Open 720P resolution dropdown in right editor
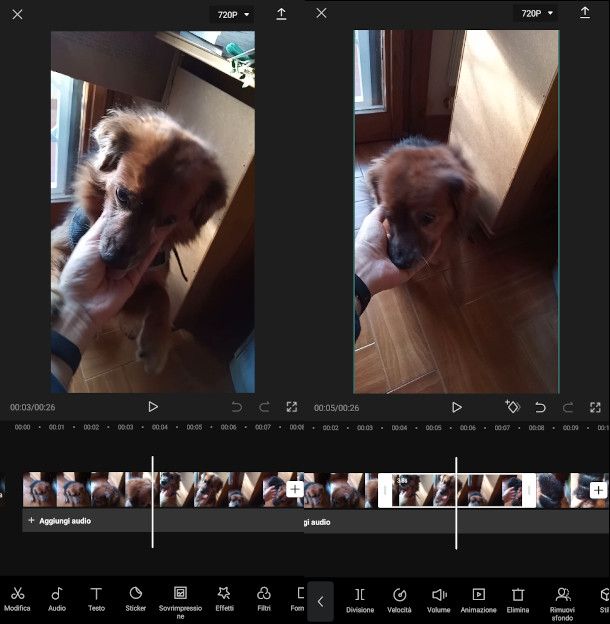This screenshot has height=624, width=610. click(x=536, y=14)
